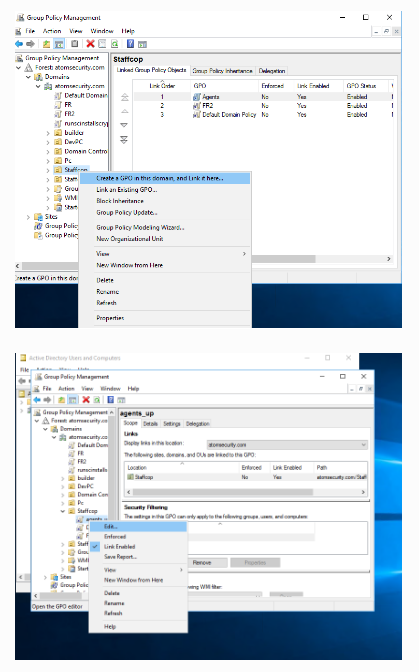Click Enforced column header in upper list
419x672 pixels.
pyautogui.click(x=272, y=86)
